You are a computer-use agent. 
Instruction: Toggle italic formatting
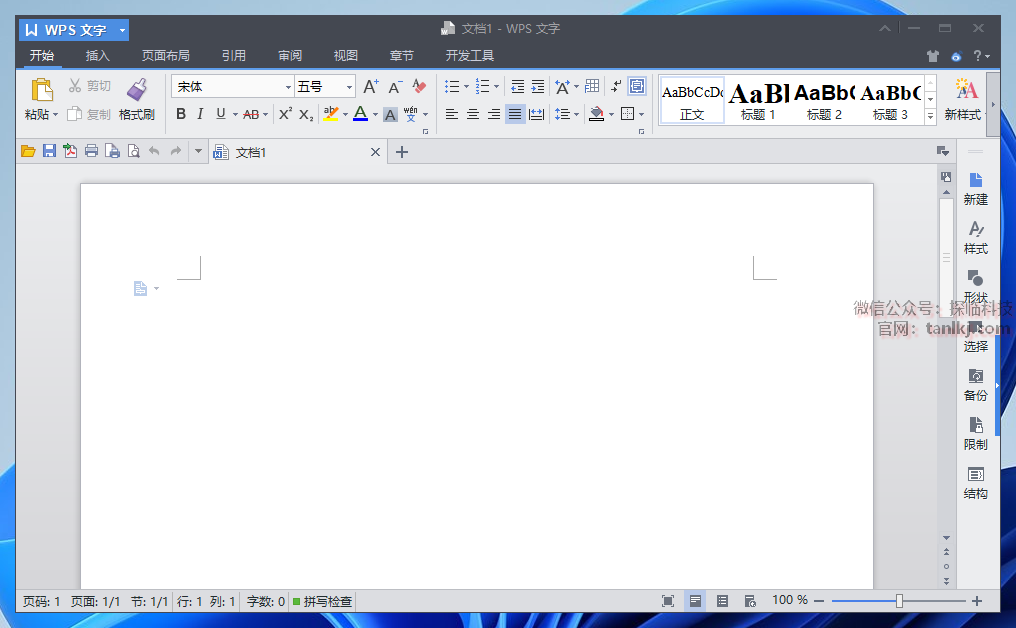[x=200, y=114]
